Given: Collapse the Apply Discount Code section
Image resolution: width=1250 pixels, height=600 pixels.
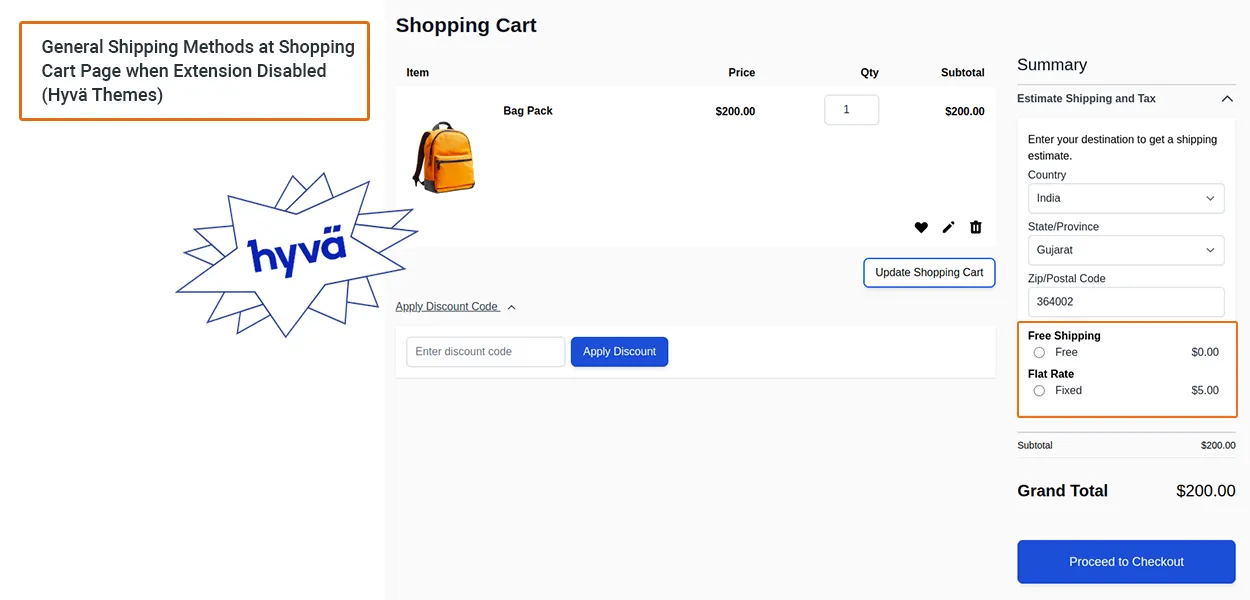Looking at the screenshot, I should [x=512, y=307].
